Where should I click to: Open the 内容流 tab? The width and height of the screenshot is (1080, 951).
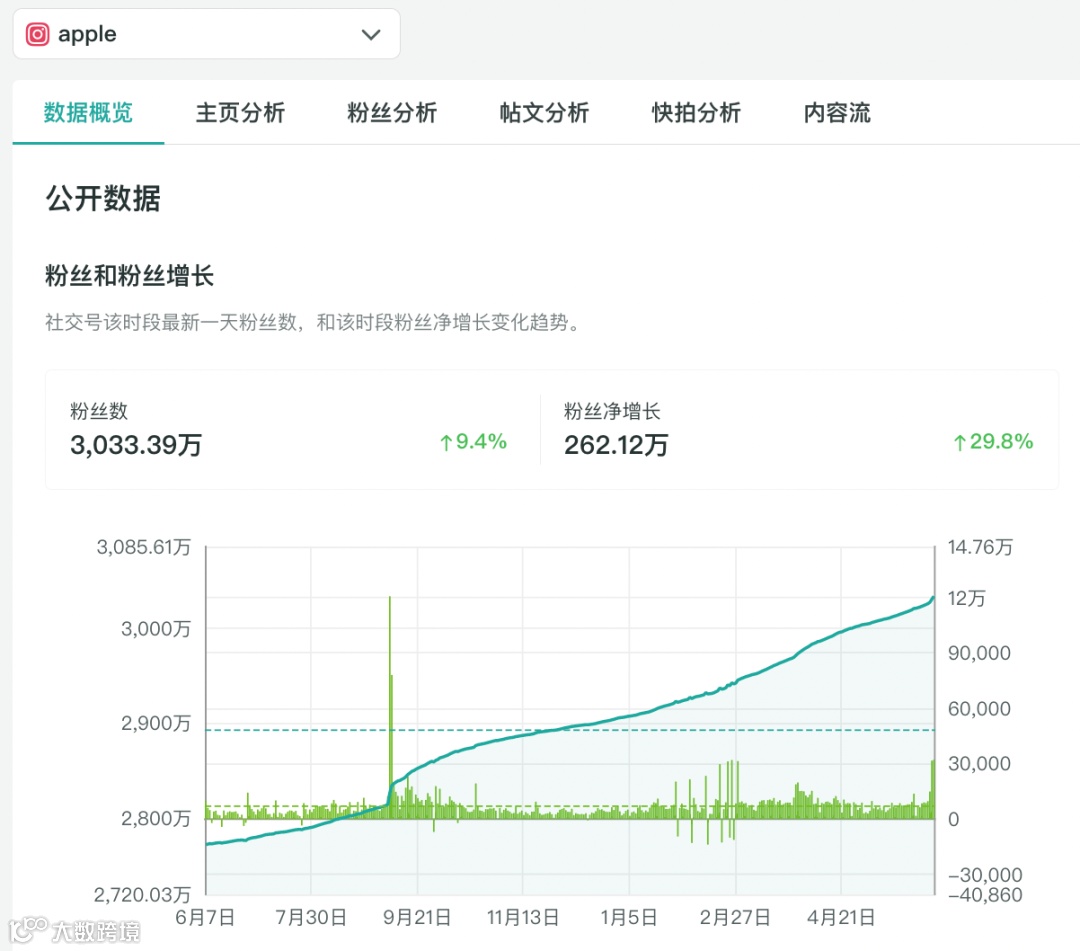tap(837, 112)
